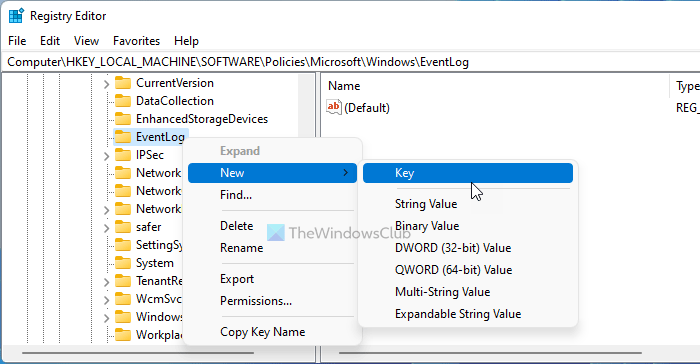700x364 pixels.
Task: Click the Registry Editor app icon
Action: (16, 16)
